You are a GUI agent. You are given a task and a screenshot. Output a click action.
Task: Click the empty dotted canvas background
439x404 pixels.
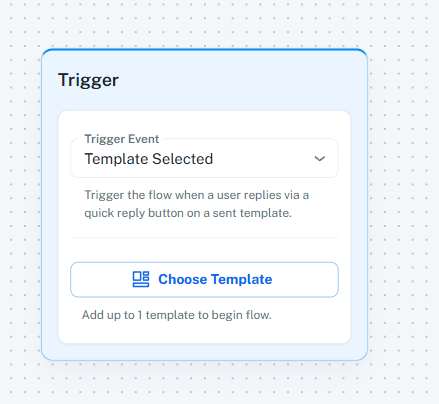[x=403, y=200]
